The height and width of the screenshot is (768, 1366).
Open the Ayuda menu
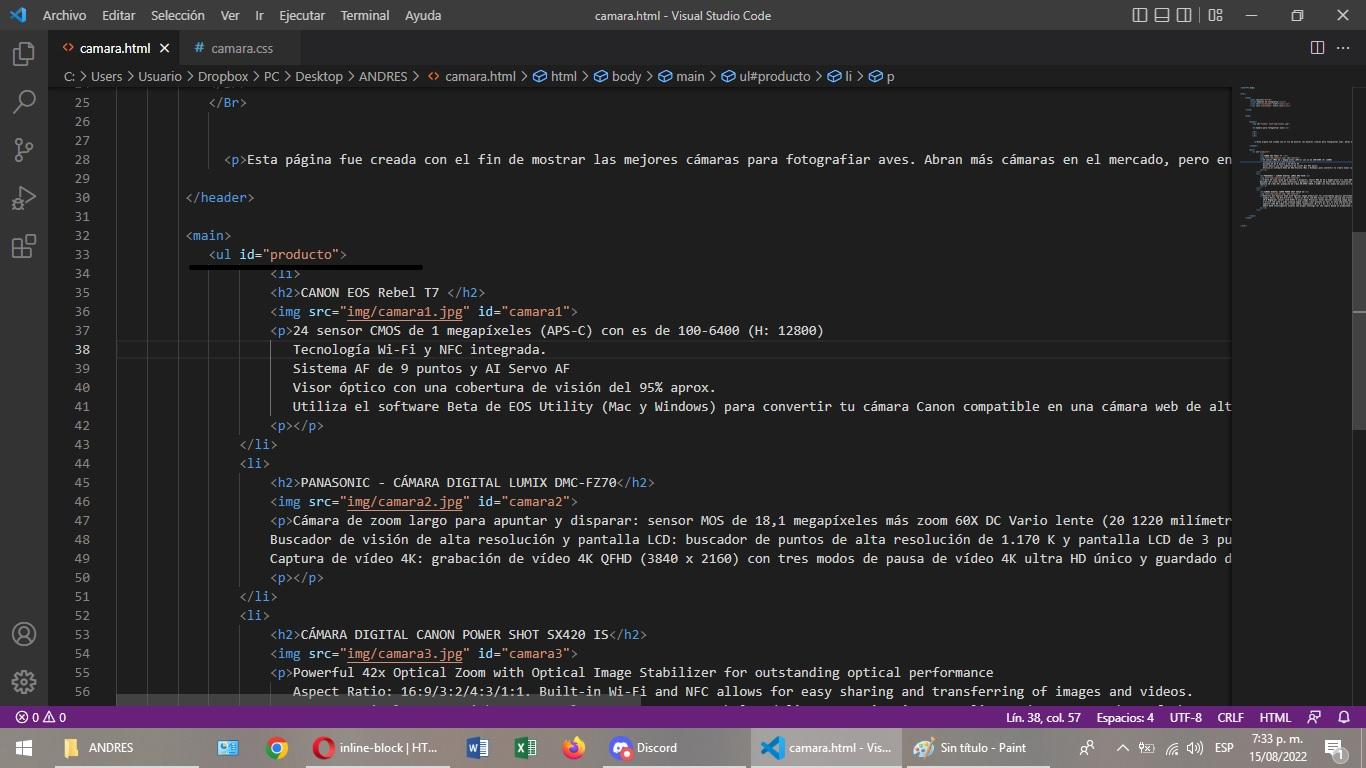tap(423, 15)
